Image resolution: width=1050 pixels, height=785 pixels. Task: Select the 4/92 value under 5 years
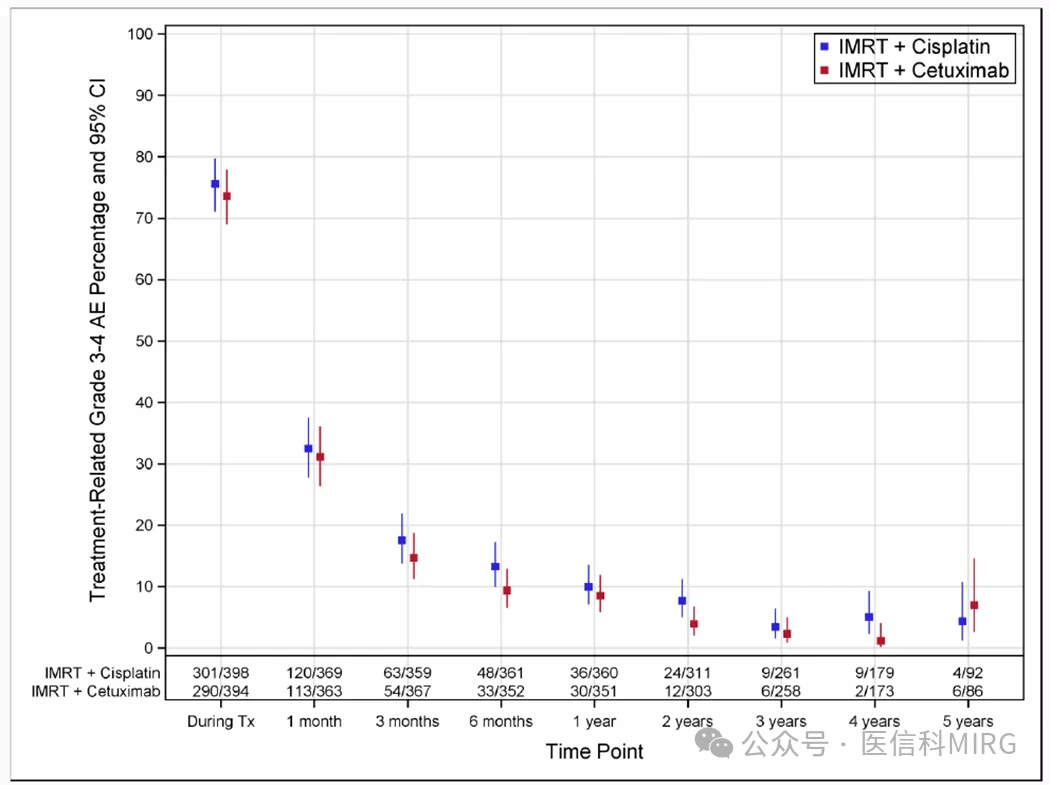[967, 671]
